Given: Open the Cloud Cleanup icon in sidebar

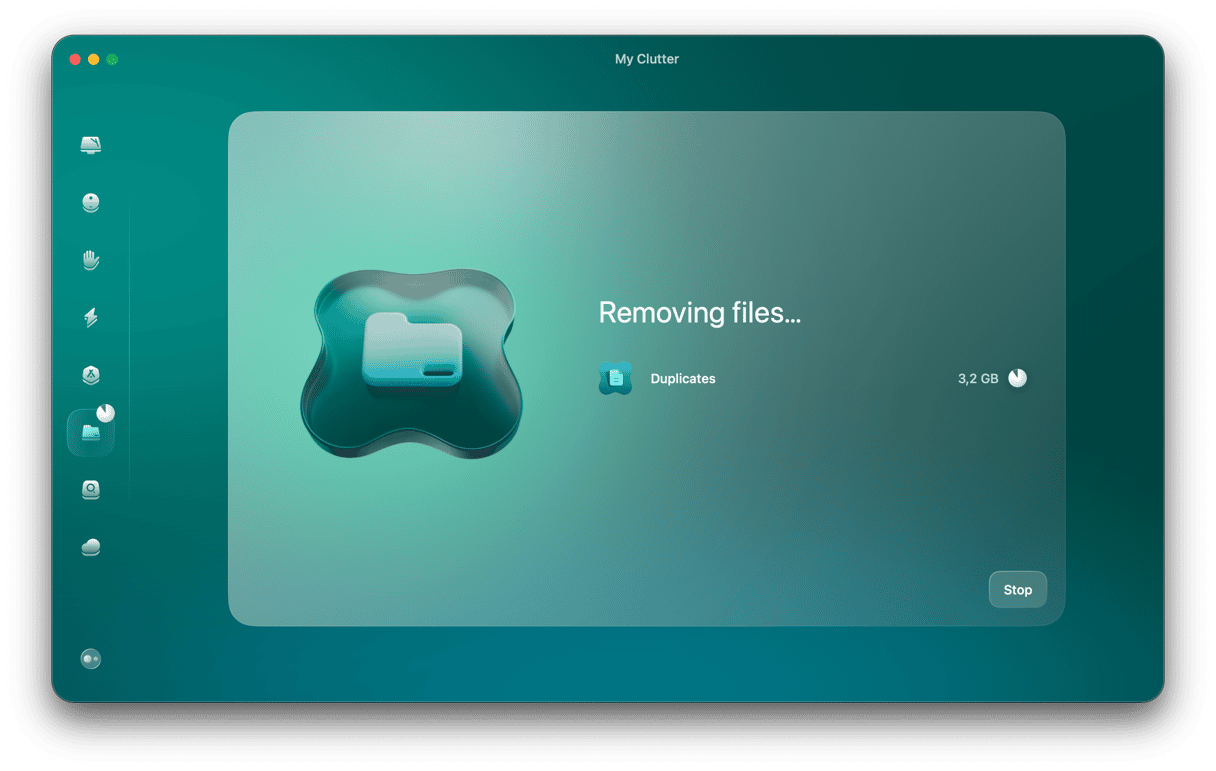Looking at the screenshot, I should tap(91, 547).
